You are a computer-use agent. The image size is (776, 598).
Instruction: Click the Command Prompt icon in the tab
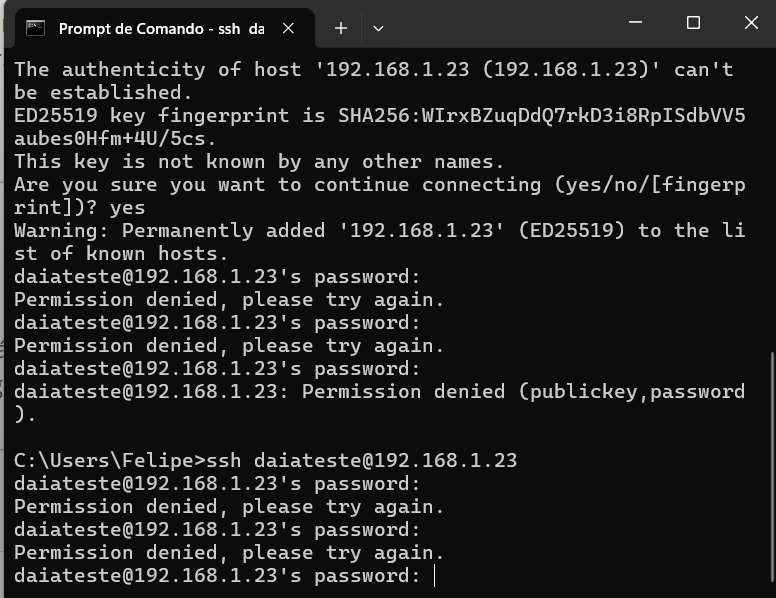[x=36, y=28]
